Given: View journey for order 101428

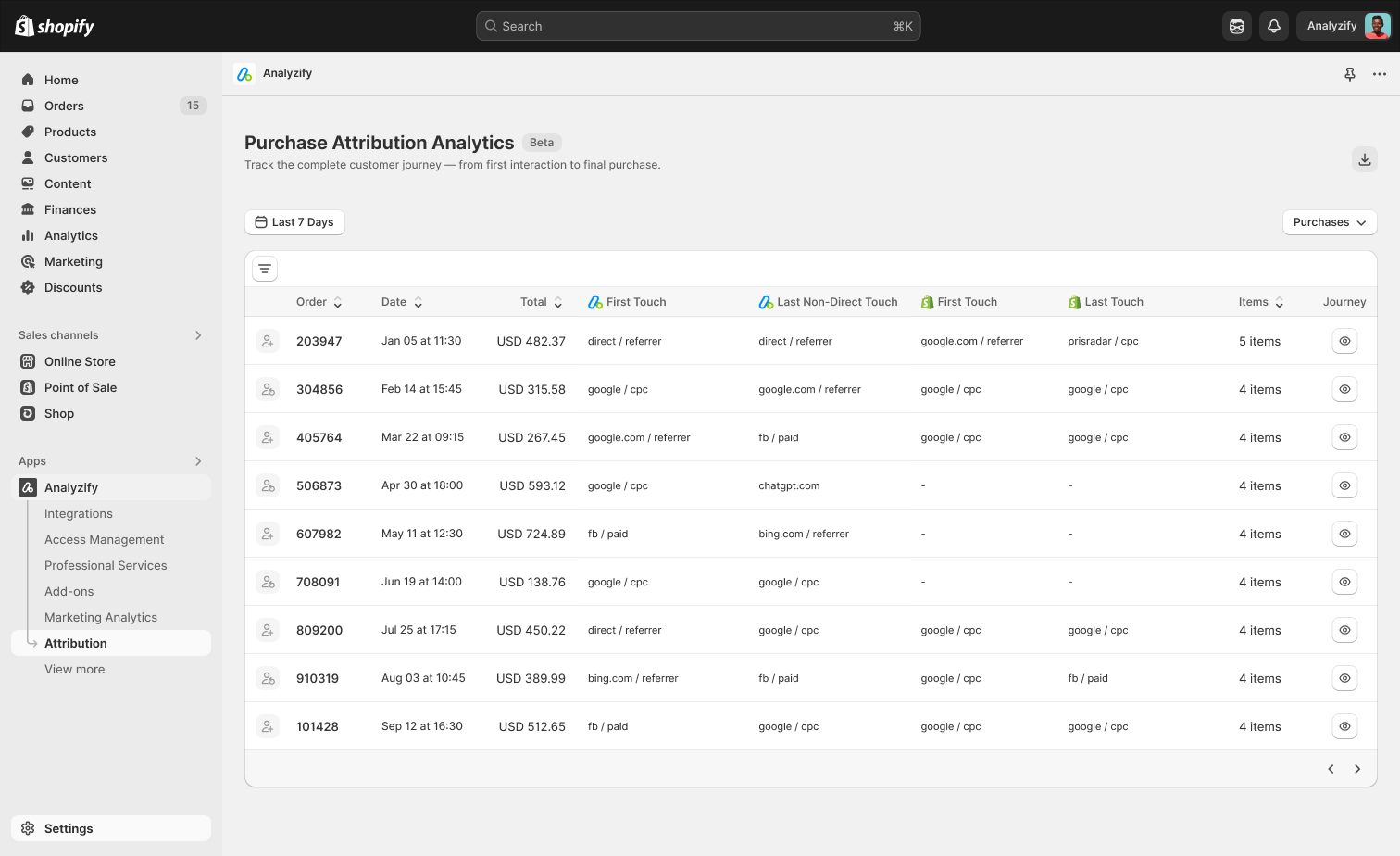Looking at the screenshot, I should [1344, 726].
